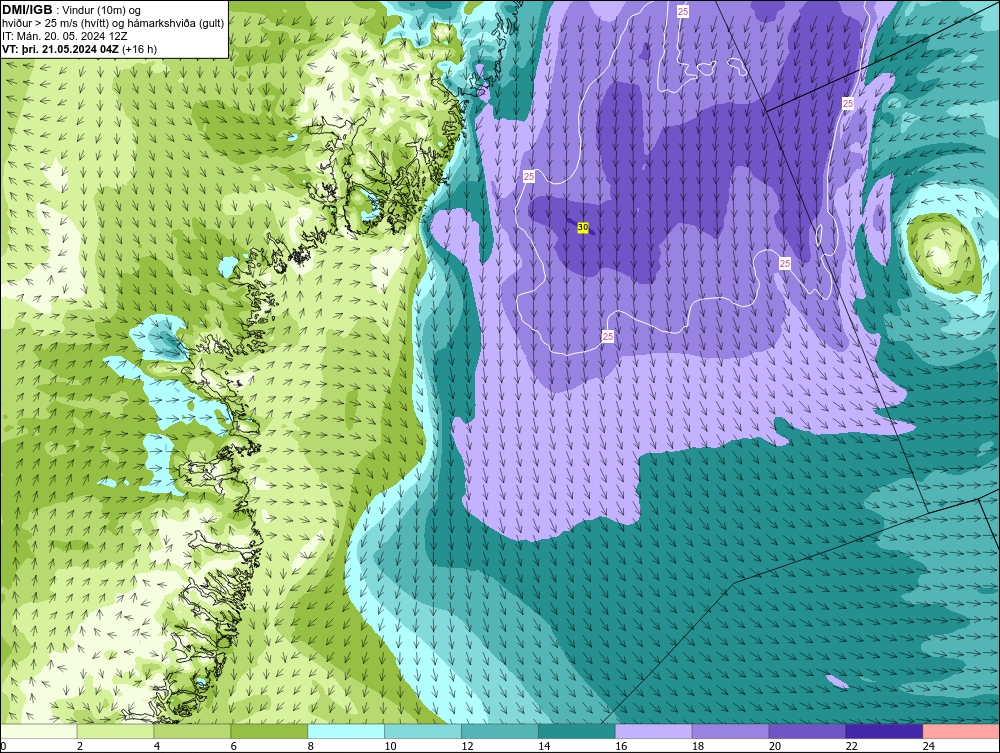Pick the 4–6 m/s green legend swatch
The height and width of the screenshot is (753, 1000).
192,731
